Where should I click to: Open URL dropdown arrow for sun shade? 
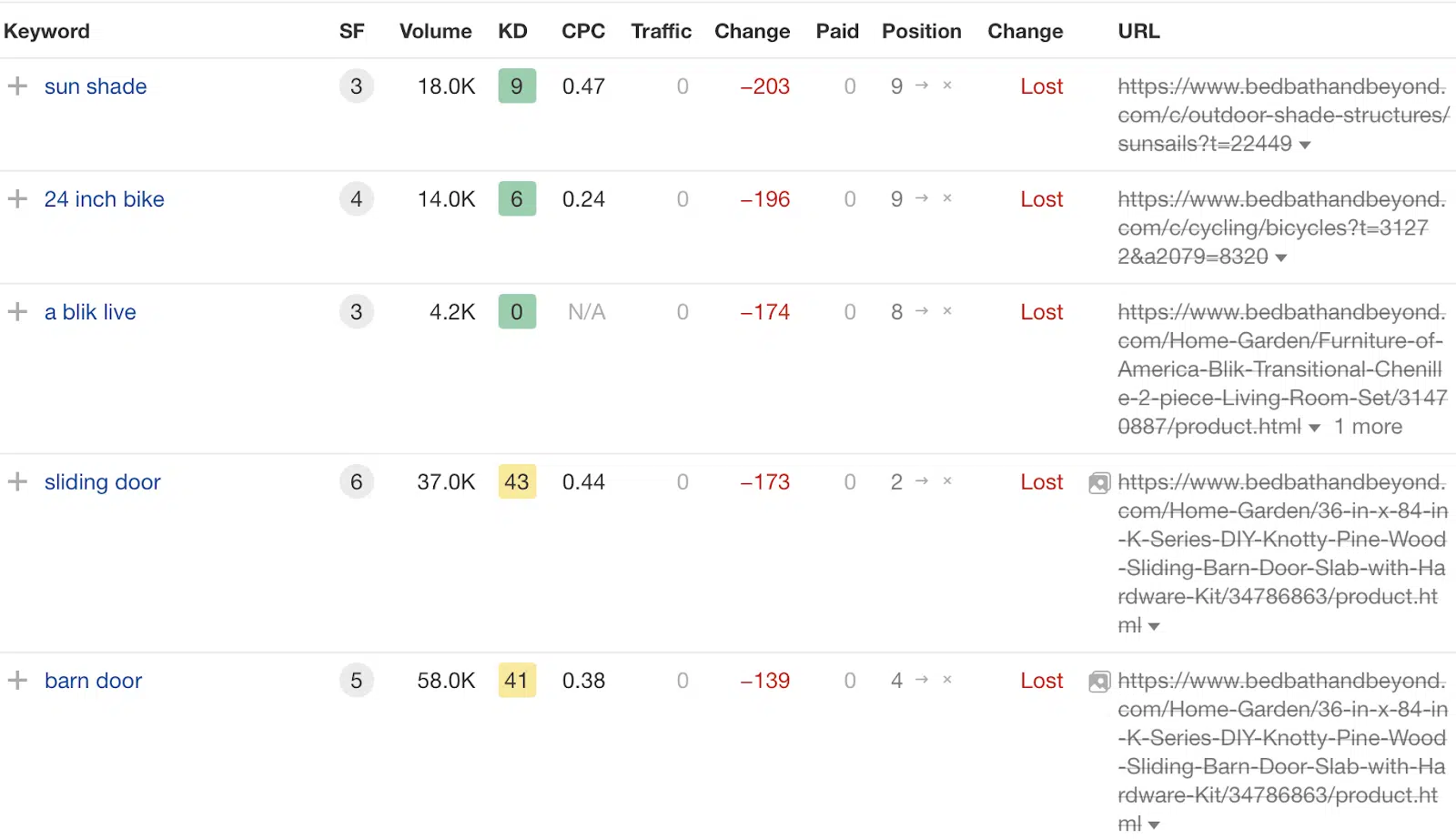1305,146
